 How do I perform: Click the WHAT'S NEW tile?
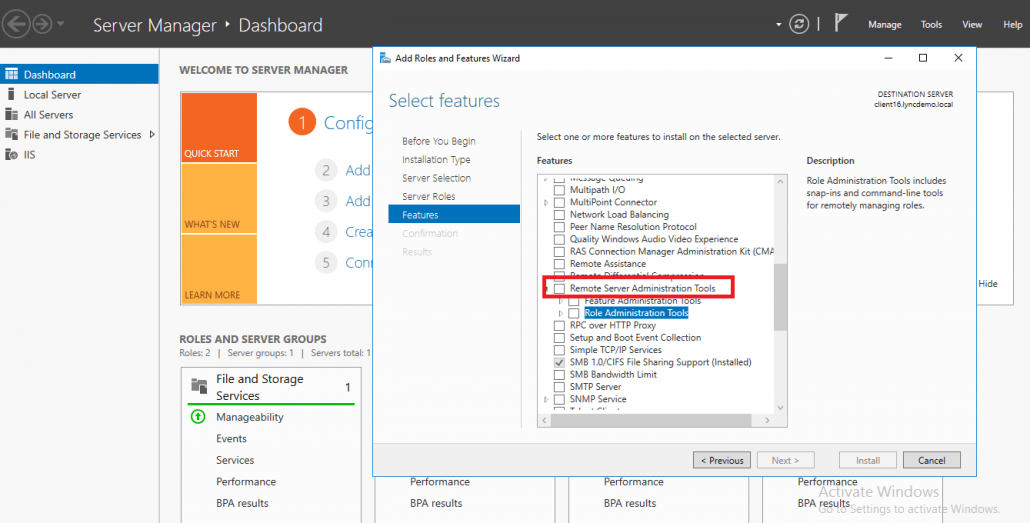click(219, 198)
